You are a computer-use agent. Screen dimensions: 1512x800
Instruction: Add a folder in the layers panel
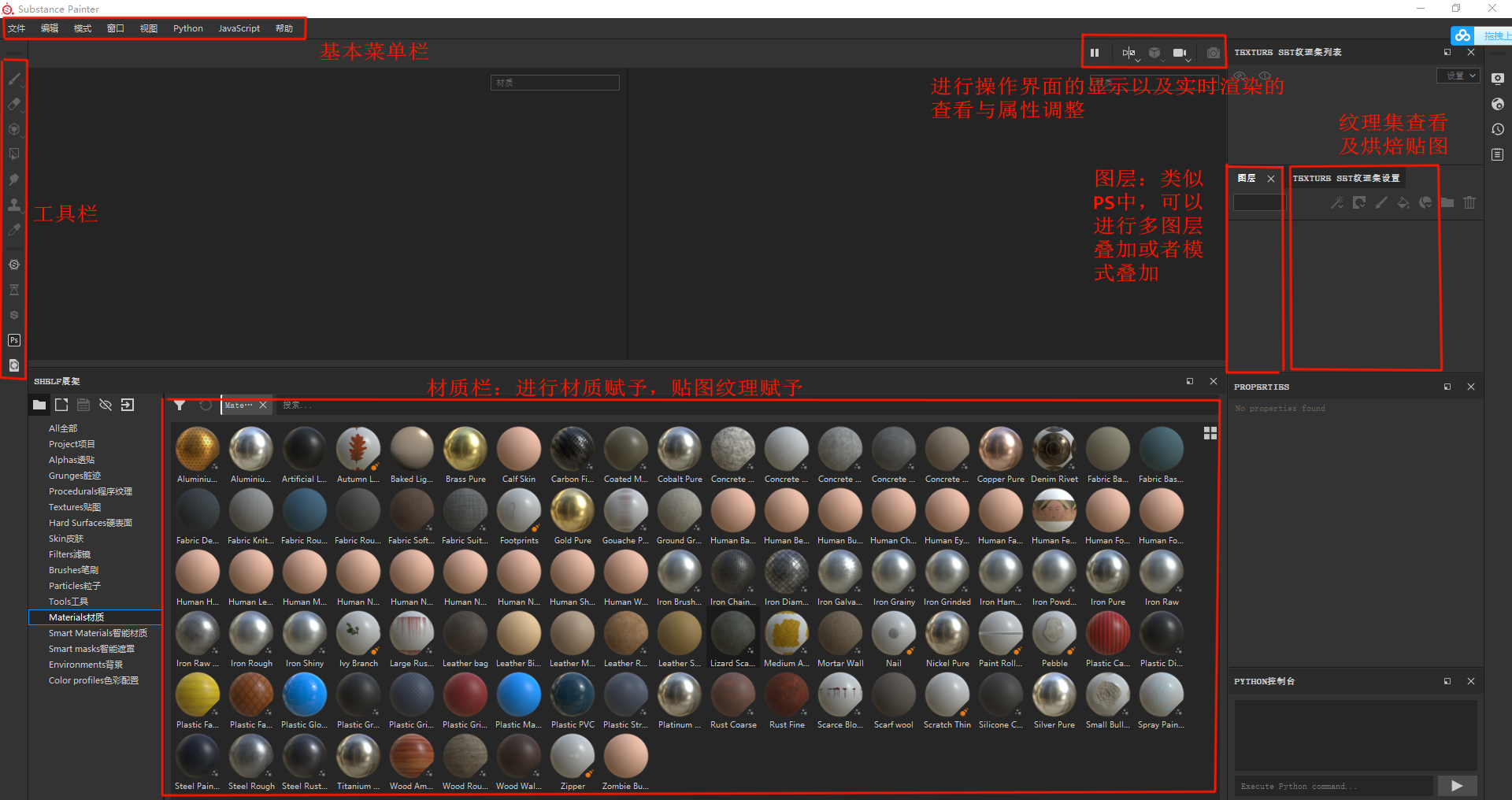[1447, 202]
